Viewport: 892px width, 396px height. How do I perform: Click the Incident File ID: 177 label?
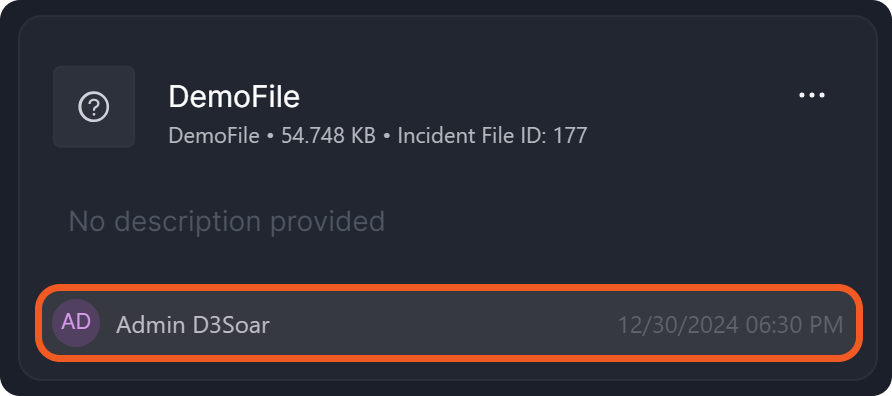(x=492, y=136)
